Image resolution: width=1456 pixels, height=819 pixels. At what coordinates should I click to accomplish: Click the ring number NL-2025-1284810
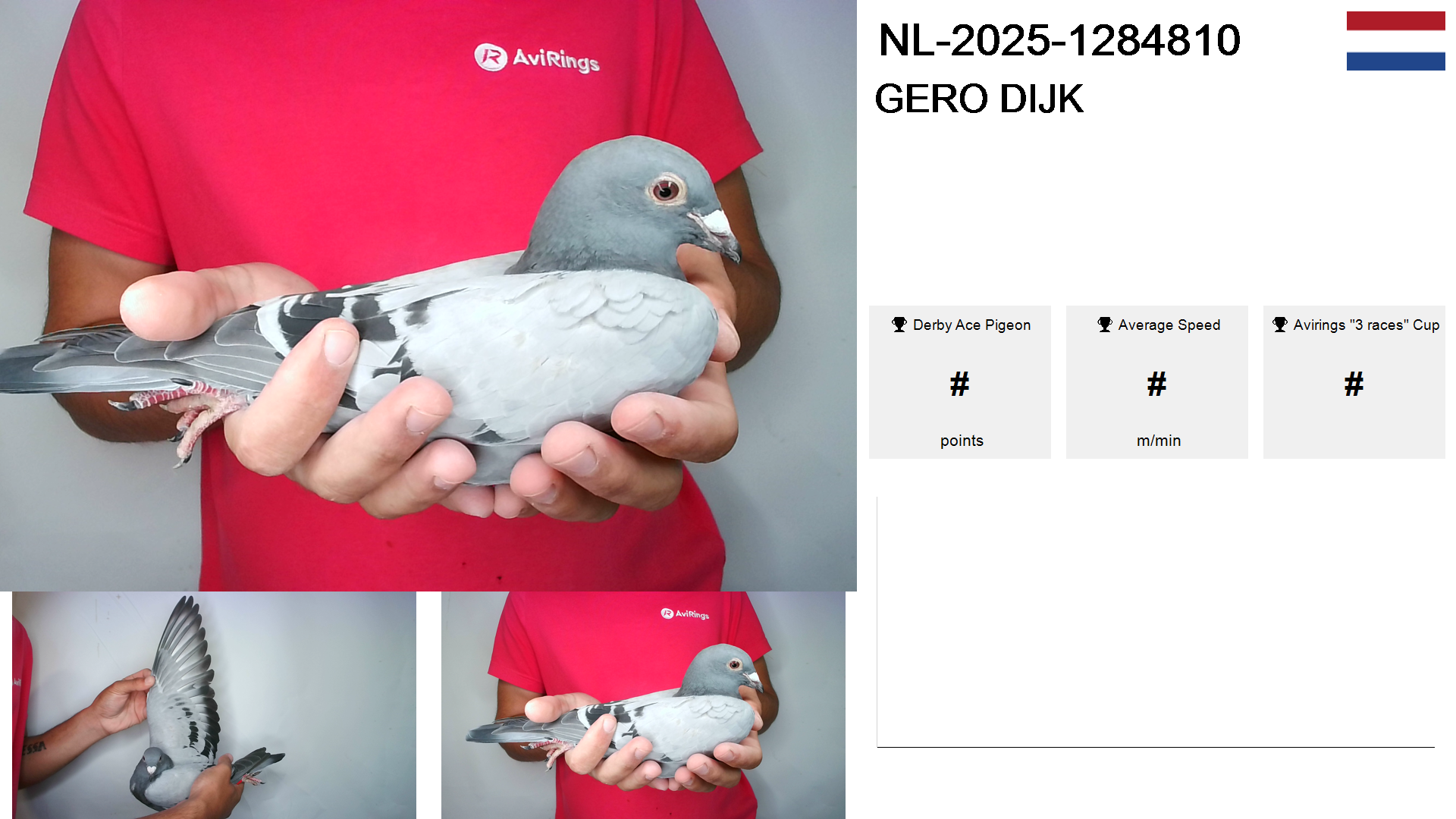pyautogui.click(x=1059, y=40)
